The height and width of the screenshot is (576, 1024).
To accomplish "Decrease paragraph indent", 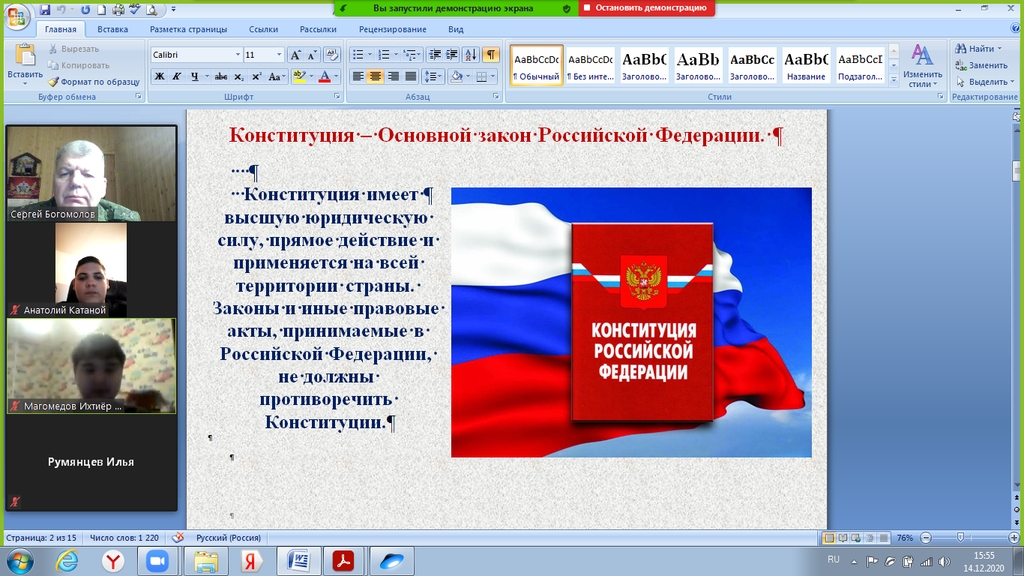I will [x=435, y=55].
